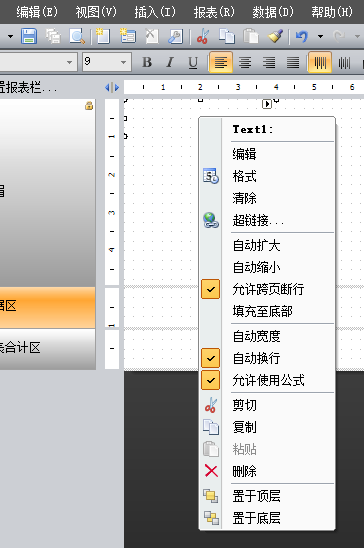Select Justify text alignment
The width and height of the screenshot is (364, 548).
click(293, 63)
